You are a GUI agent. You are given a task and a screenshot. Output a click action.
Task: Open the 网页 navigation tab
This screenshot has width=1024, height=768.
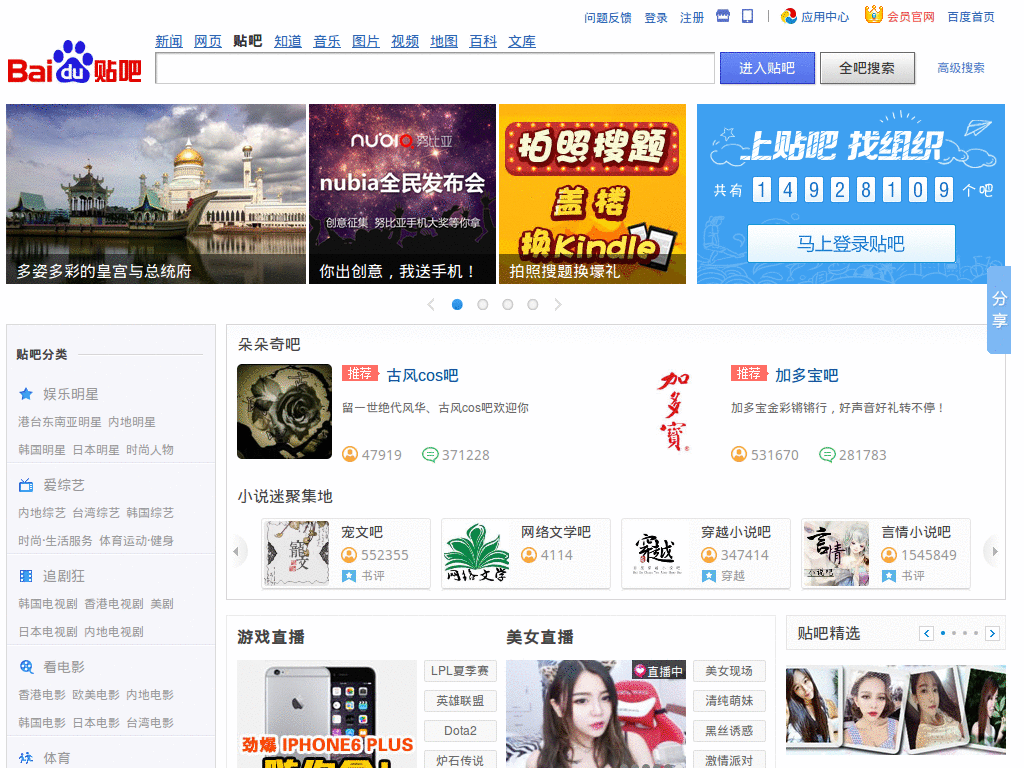pyautogui.click(x=208, y=41)
